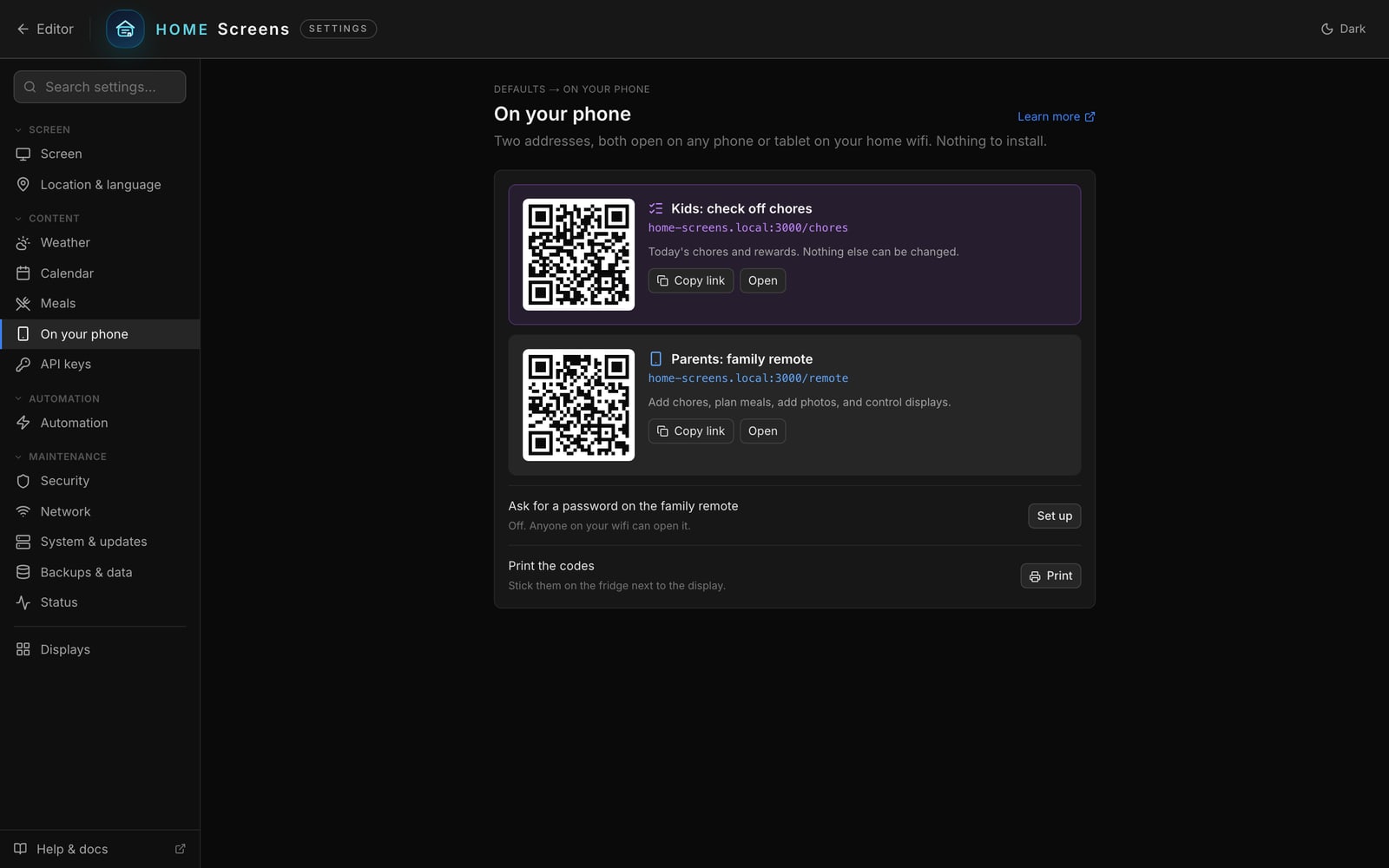1389x868 pixels.
Task: Follow the Learn more link
Action: pyautogui.click(x=1057, y=116)
